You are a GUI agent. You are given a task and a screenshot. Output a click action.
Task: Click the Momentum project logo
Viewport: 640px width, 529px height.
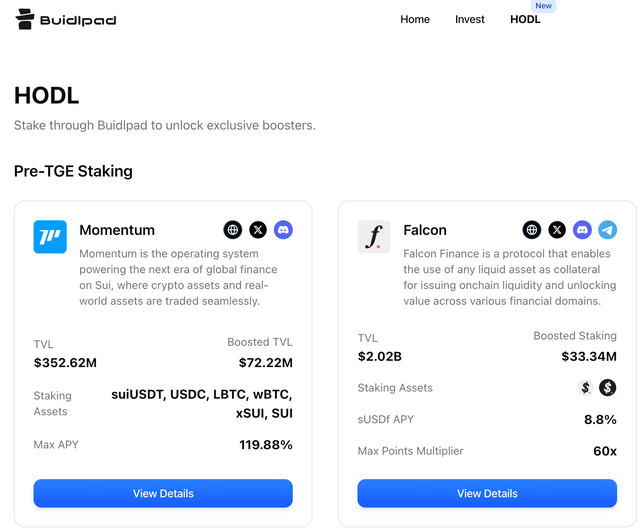50,237
